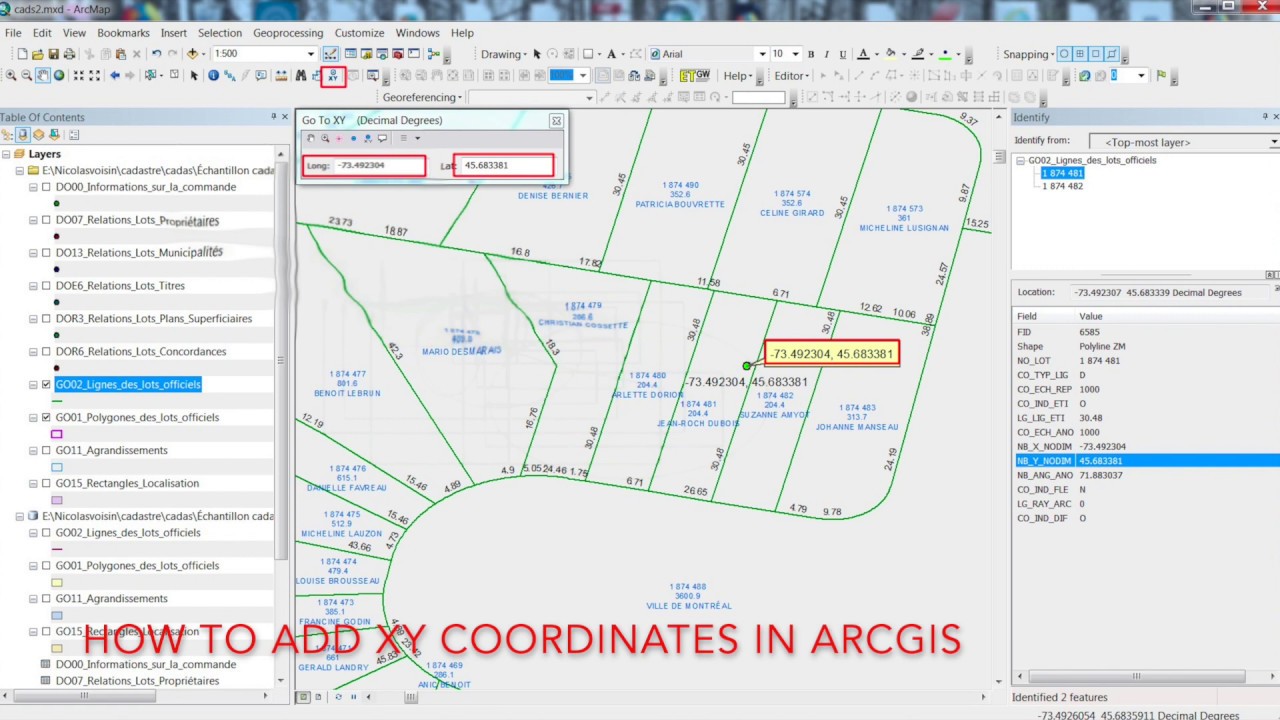Open the Drawing dropdown menu

[505, 54]
